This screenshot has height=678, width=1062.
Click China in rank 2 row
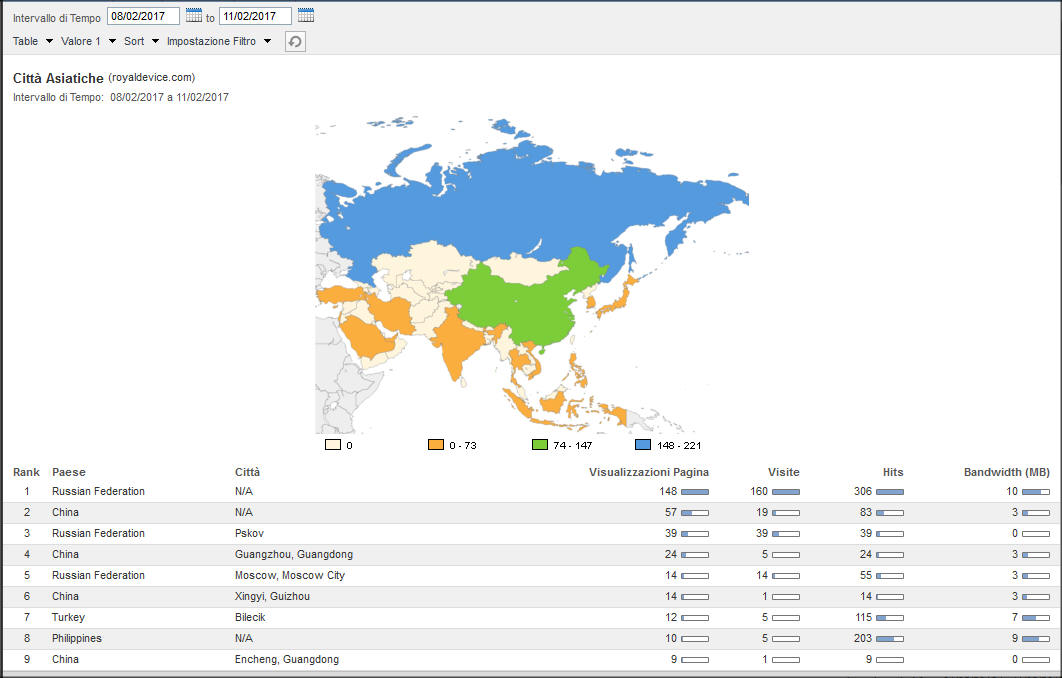point(65,512)
